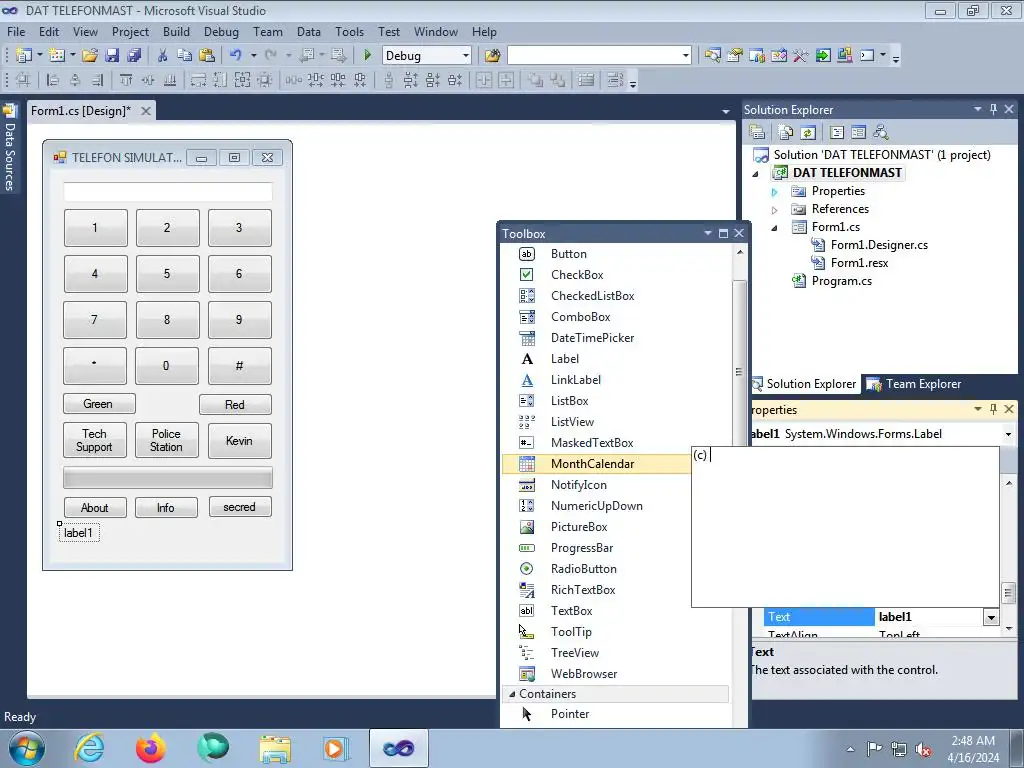Click the Bring to Front layout icon
The image size is (1024, 768).
[536, 80]
